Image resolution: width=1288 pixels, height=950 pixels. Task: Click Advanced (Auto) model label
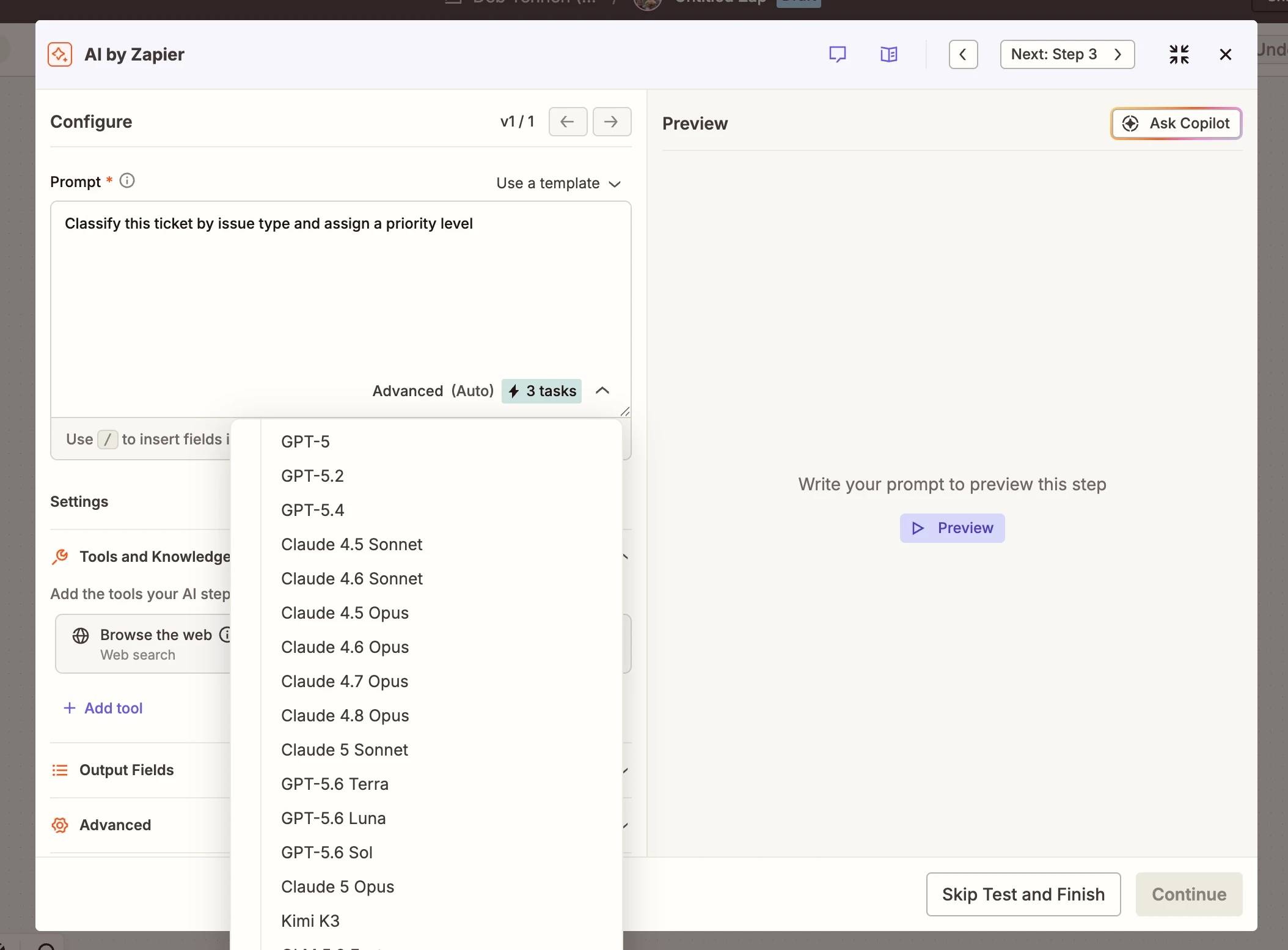click(433, 391)
